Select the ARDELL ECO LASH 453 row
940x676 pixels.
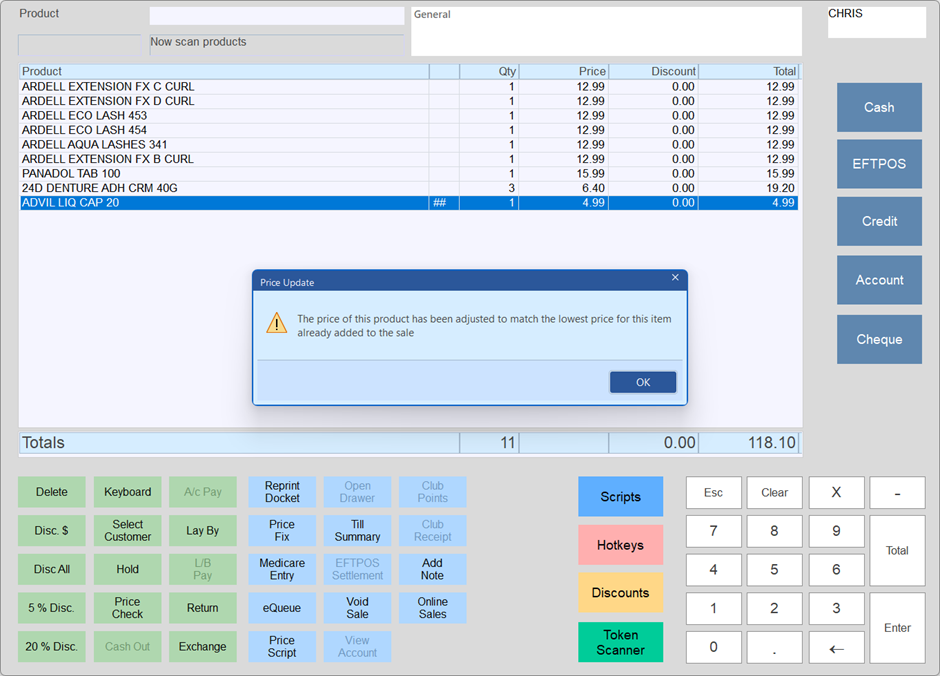(409, 116)
